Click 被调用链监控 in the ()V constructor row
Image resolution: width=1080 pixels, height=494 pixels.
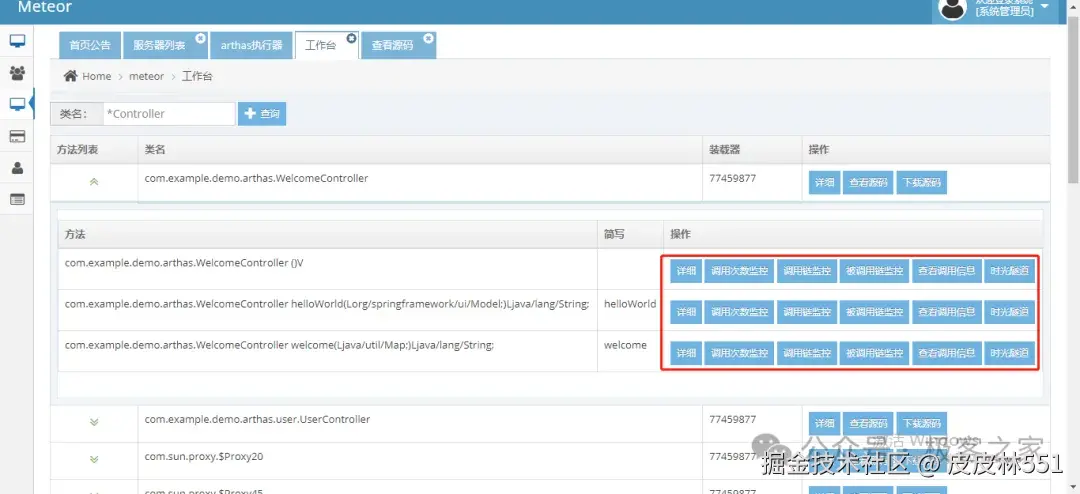[x=874, y=271]
